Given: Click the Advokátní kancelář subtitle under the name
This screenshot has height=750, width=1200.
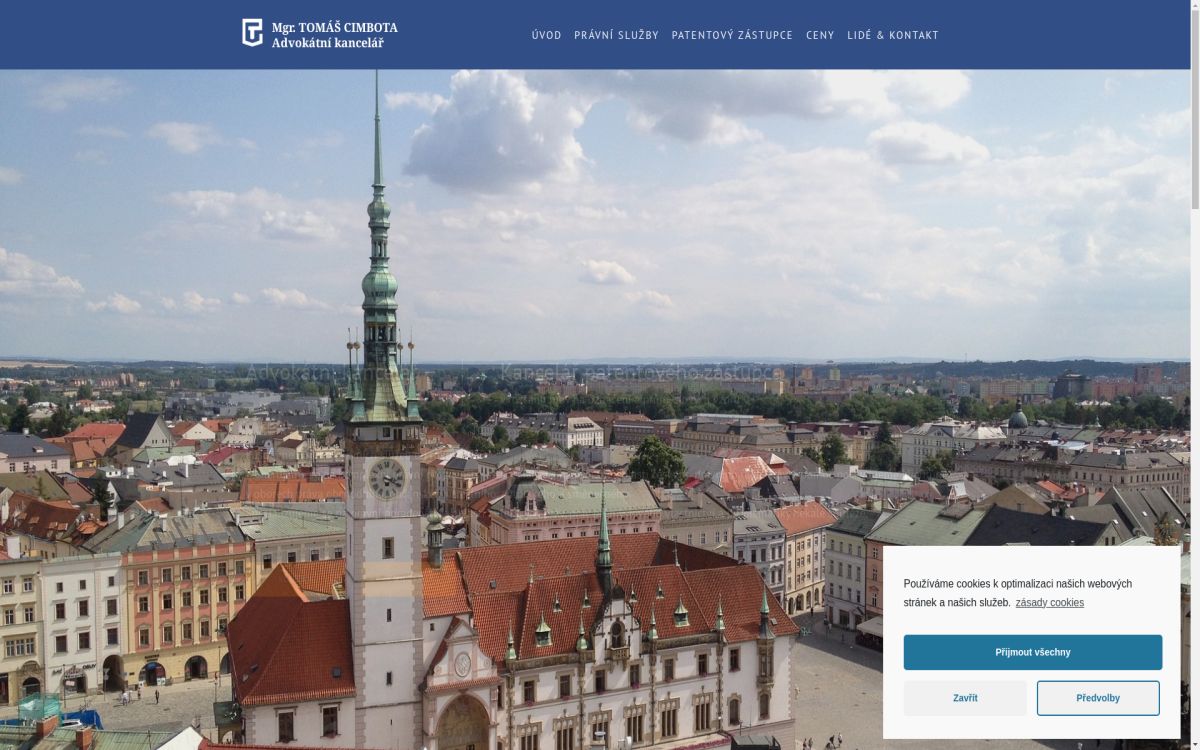Looking at the screenshot, I should pyautogui.click(x=327, y=43).
